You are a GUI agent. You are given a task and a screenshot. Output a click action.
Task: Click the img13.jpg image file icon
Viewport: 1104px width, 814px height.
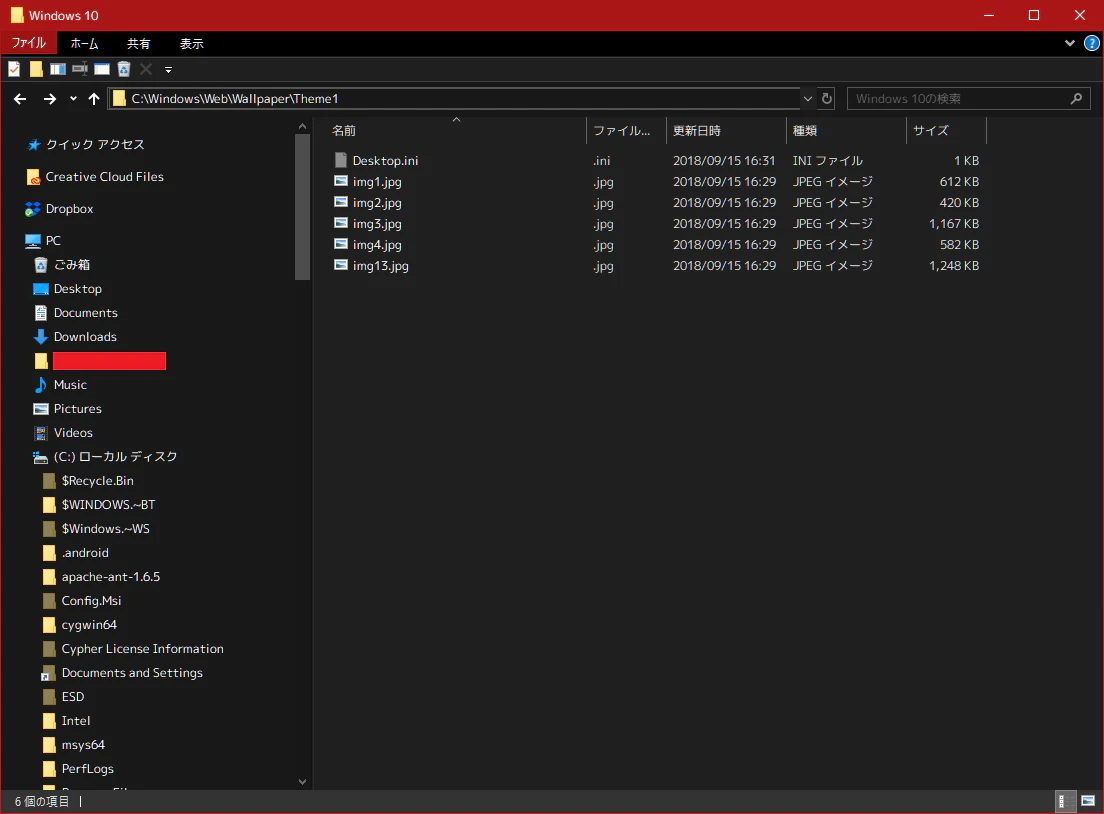tap(341, 265)
